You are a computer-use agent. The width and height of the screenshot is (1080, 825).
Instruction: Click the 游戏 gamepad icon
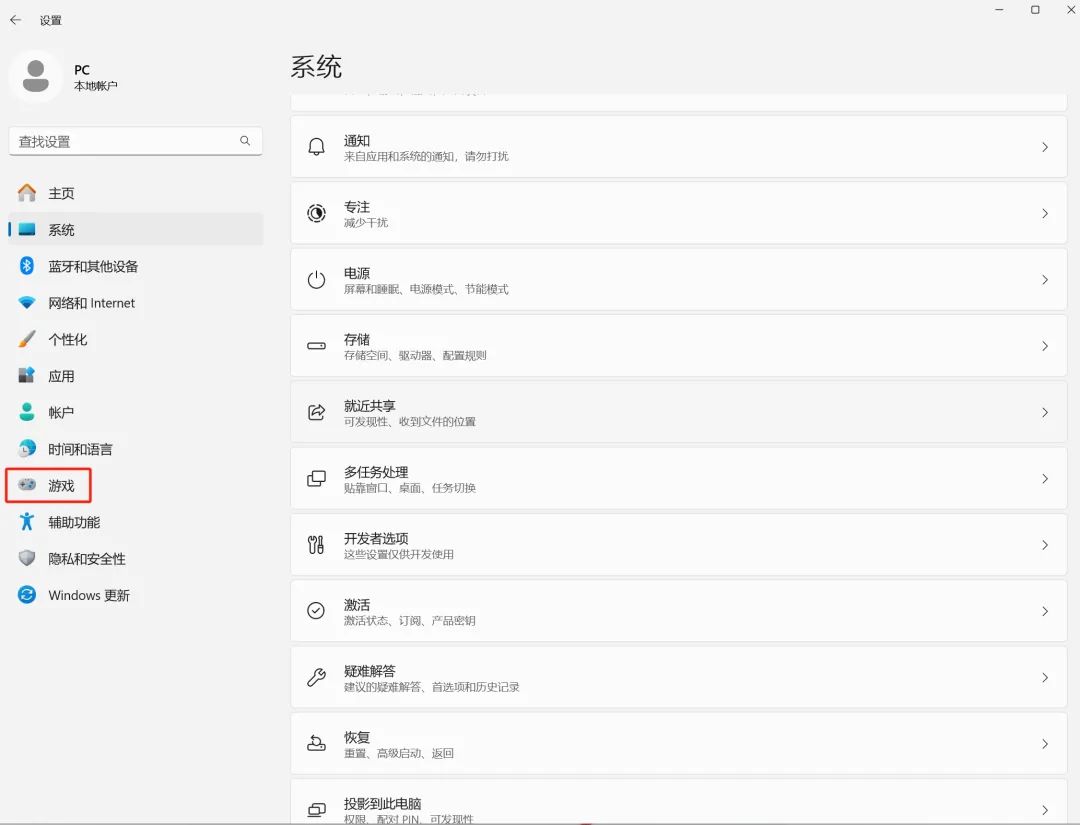pyautogui.click(x=27, y=485)
